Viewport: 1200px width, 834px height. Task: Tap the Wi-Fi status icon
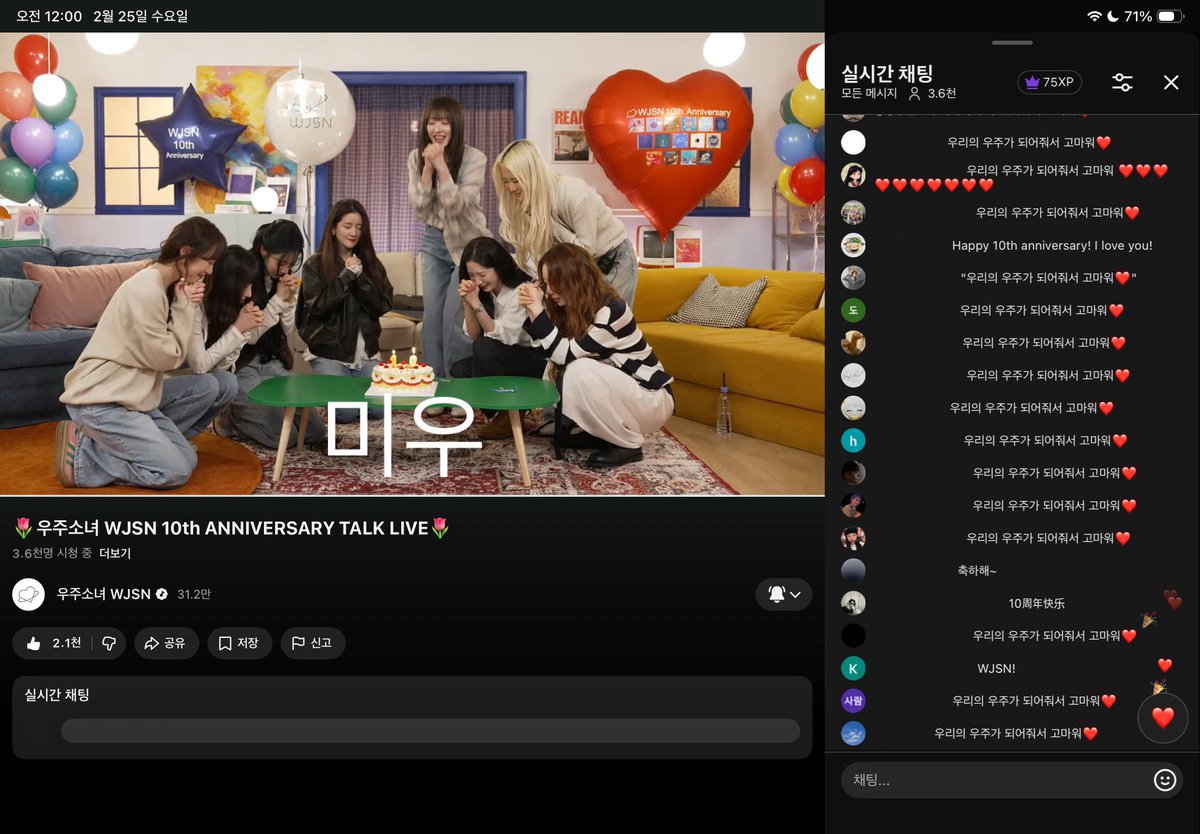click(x=1094, y=16)
